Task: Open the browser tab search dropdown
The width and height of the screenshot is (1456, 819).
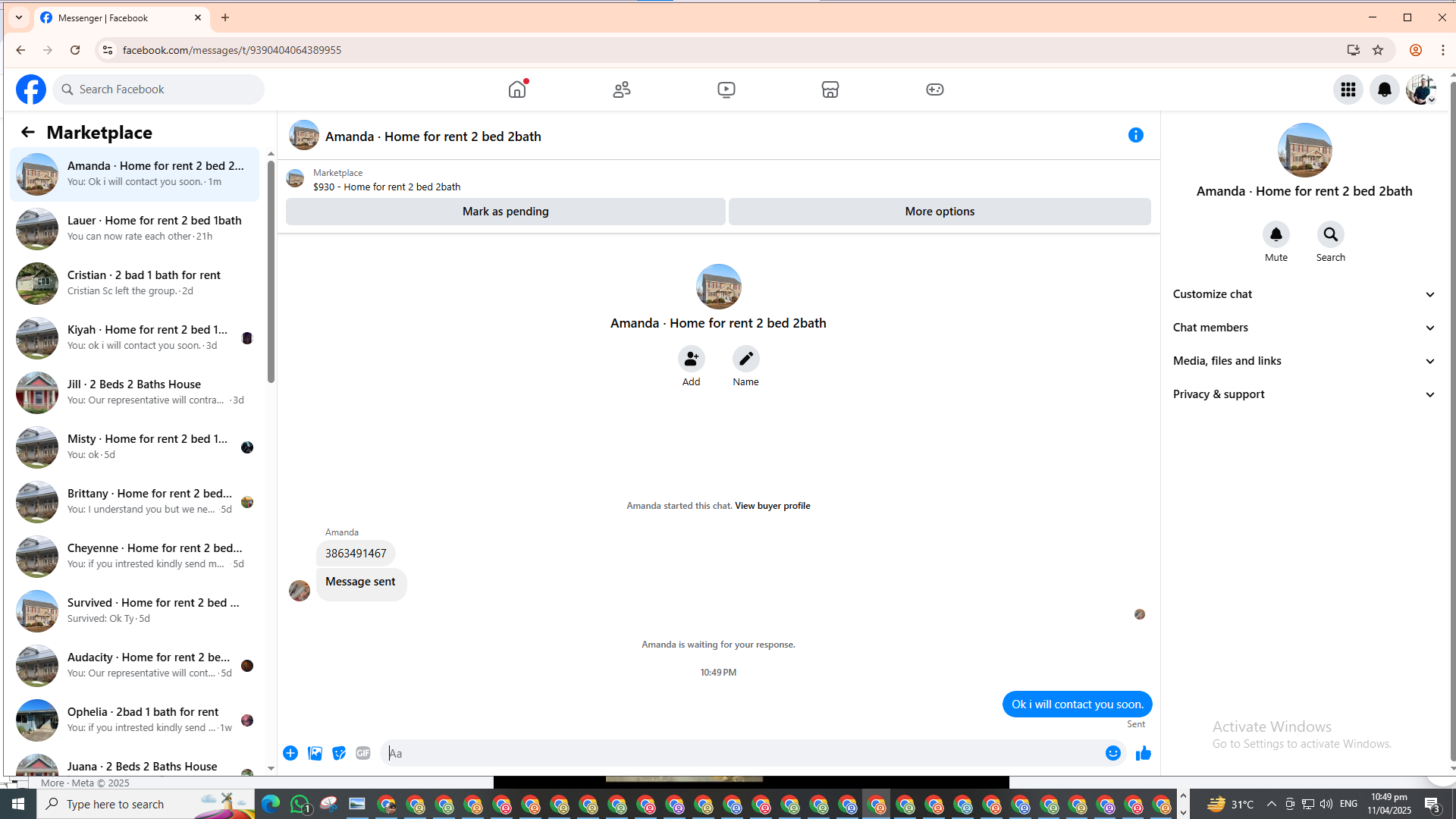Action: pyautogui.click(x=19, y=17)
